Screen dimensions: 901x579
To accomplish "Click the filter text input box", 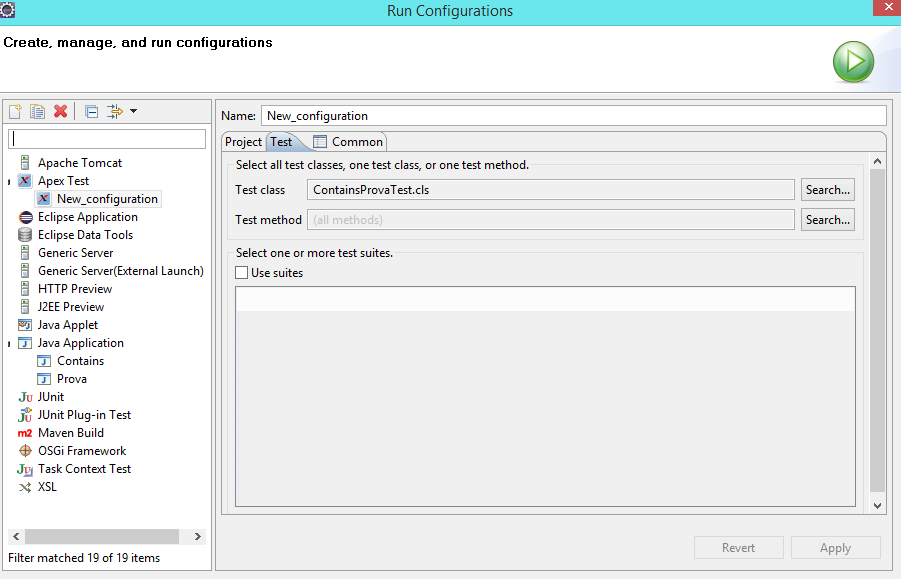I will tap(107, 138).
